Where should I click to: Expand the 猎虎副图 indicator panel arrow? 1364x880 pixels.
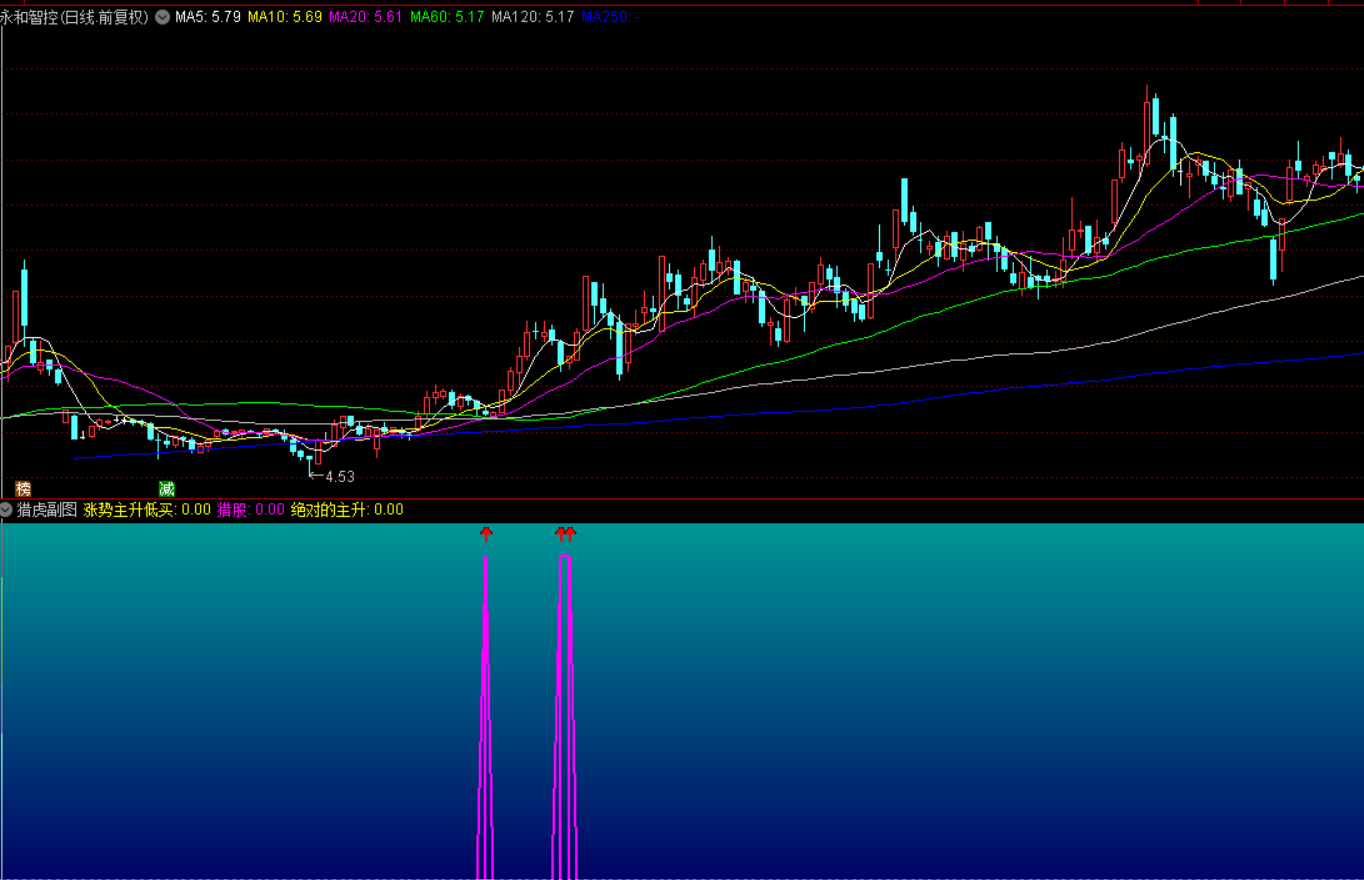(7, 509)
